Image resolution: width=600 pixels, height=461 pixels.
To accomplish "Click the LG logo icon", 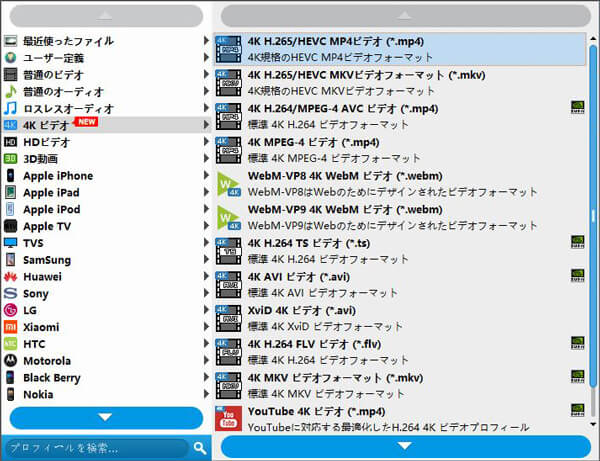I will (10, 310).
